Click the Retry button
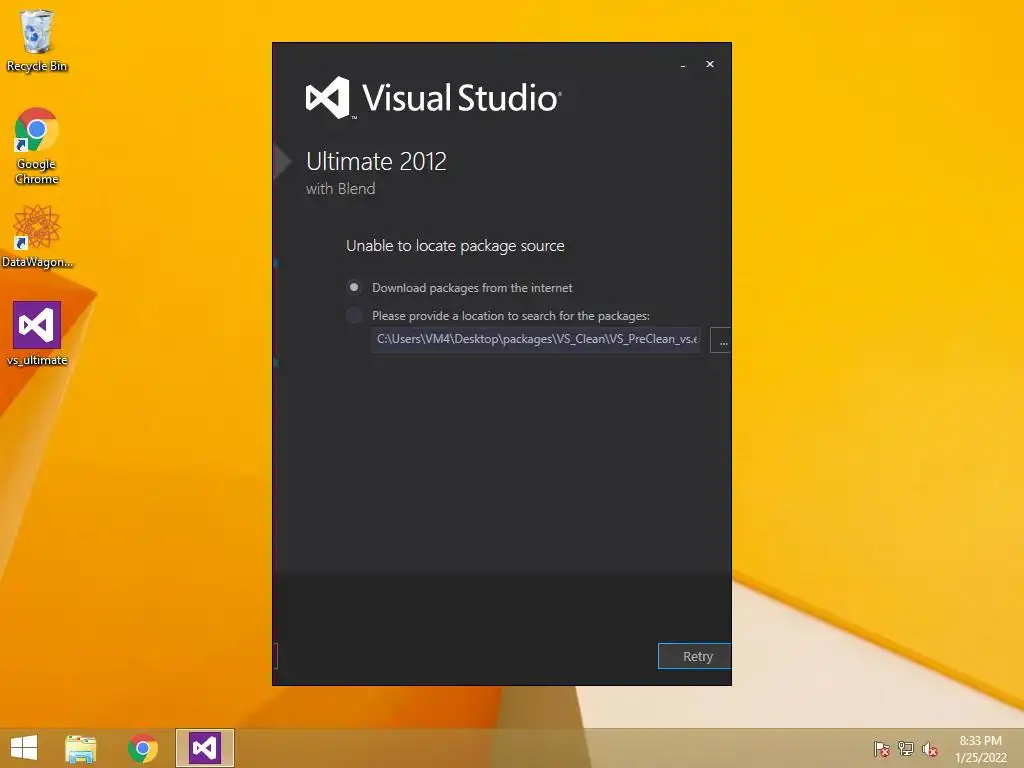This screenshot has width=1024, height=768. (695, 656)
